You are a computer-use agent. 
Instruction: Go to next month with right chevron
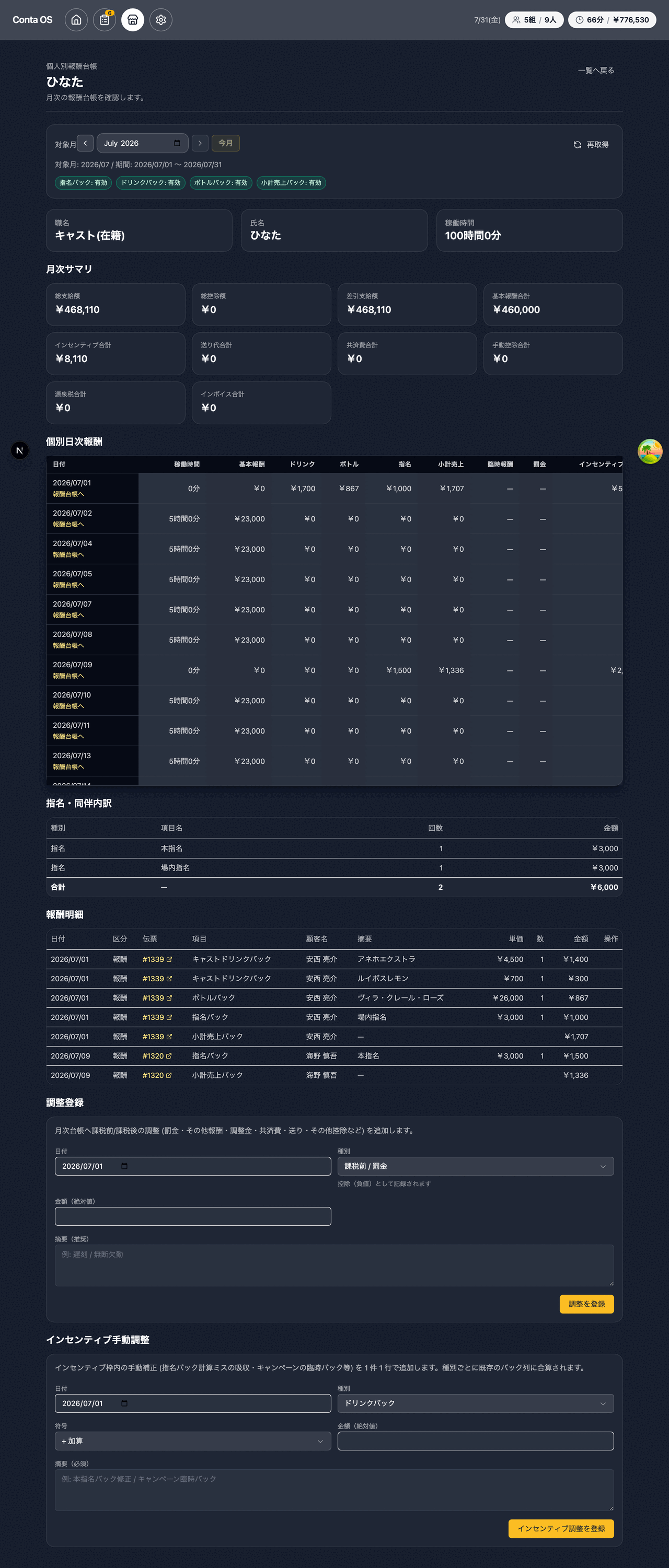click(200, 143)
